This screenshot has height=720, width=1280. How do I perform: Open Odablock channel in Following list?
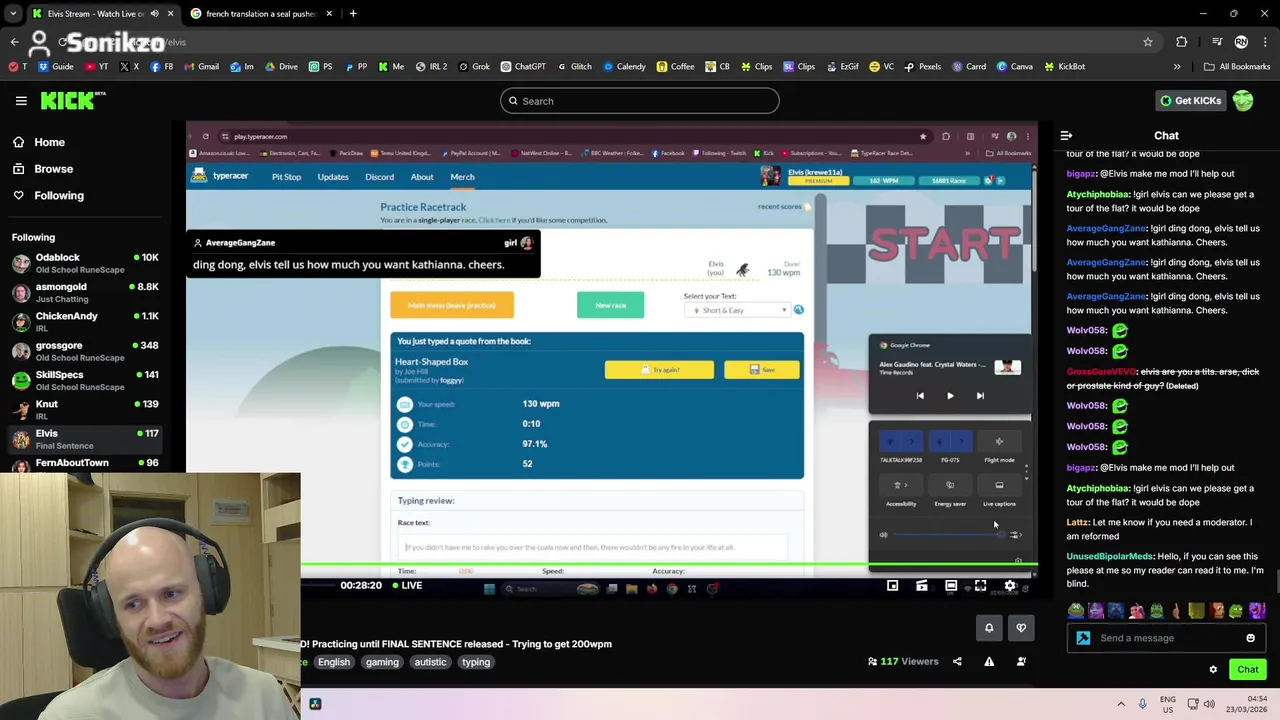point(85,263)
